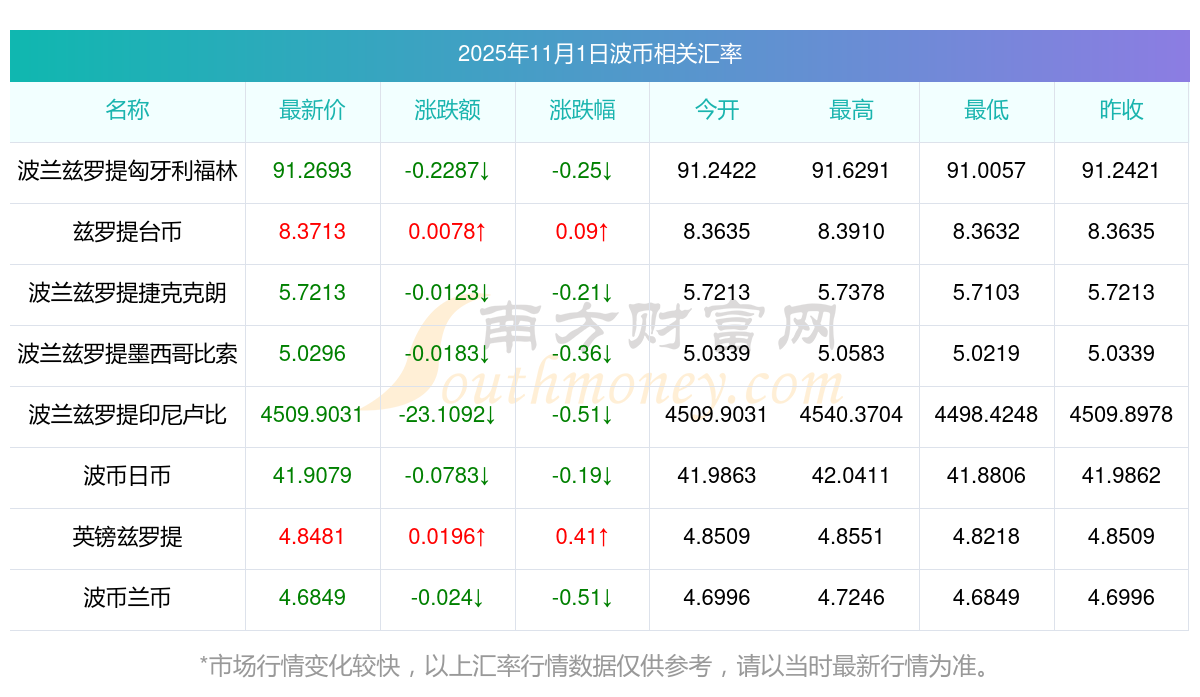The width and height of the screenshot is (1200, 697).
Task: Select the red value 8.3713
Action: (x=312, y=232)
